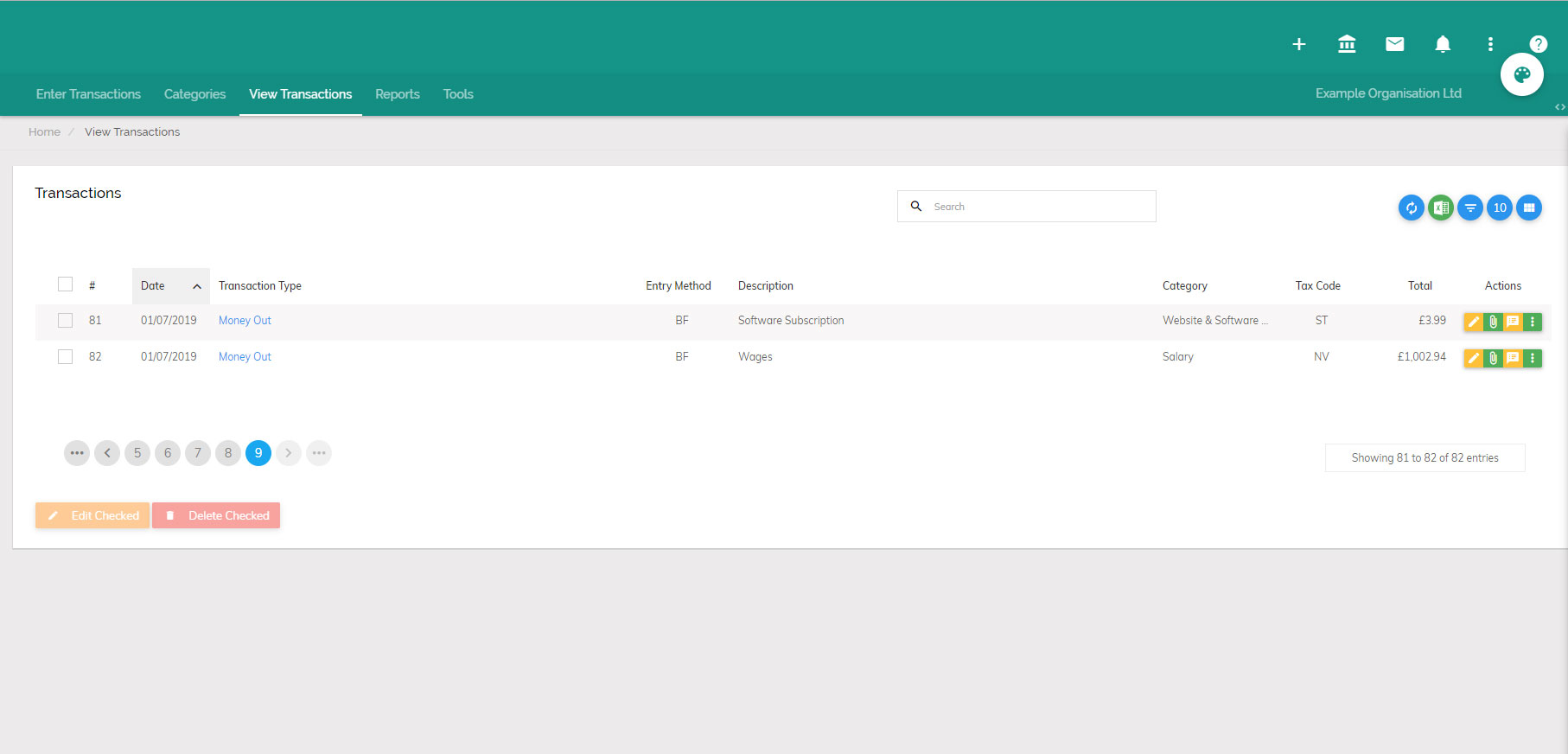The image size is (1568, 754).
Task: Click the £3.99 total cell
Action: 1432,320
